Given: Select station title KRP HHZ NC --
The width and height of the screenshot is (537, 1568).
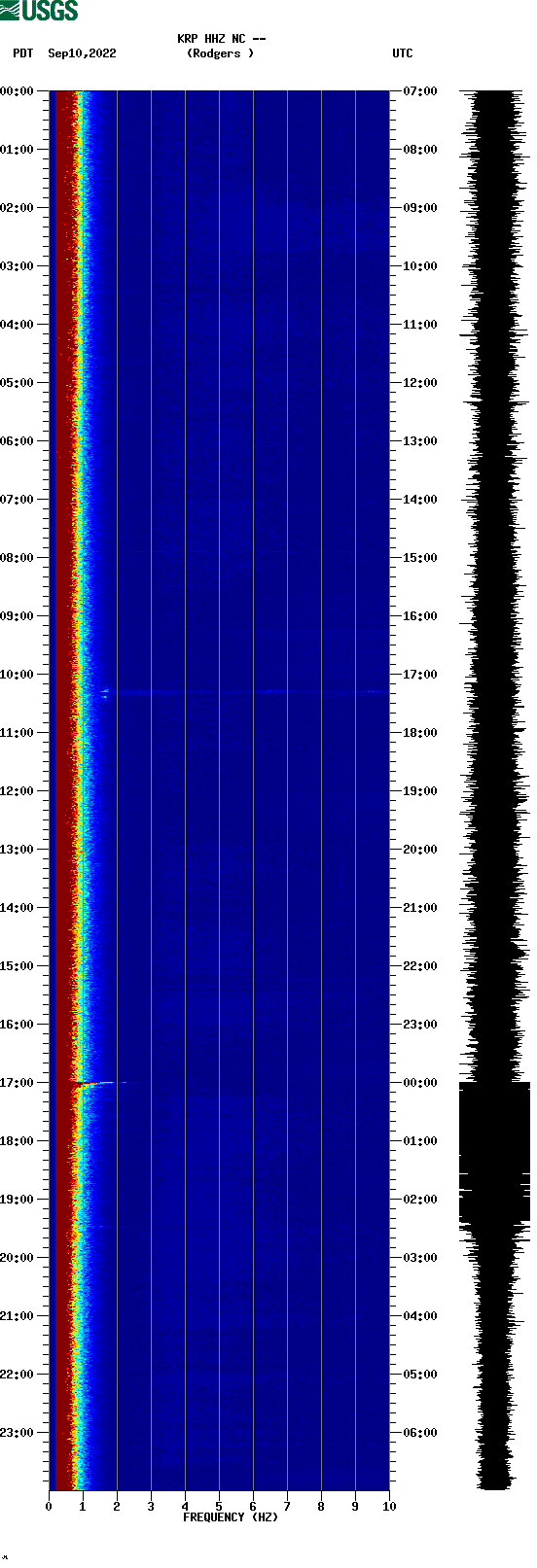Looking at the screenshot, I should pyautogui.click(x=222, y=39).
